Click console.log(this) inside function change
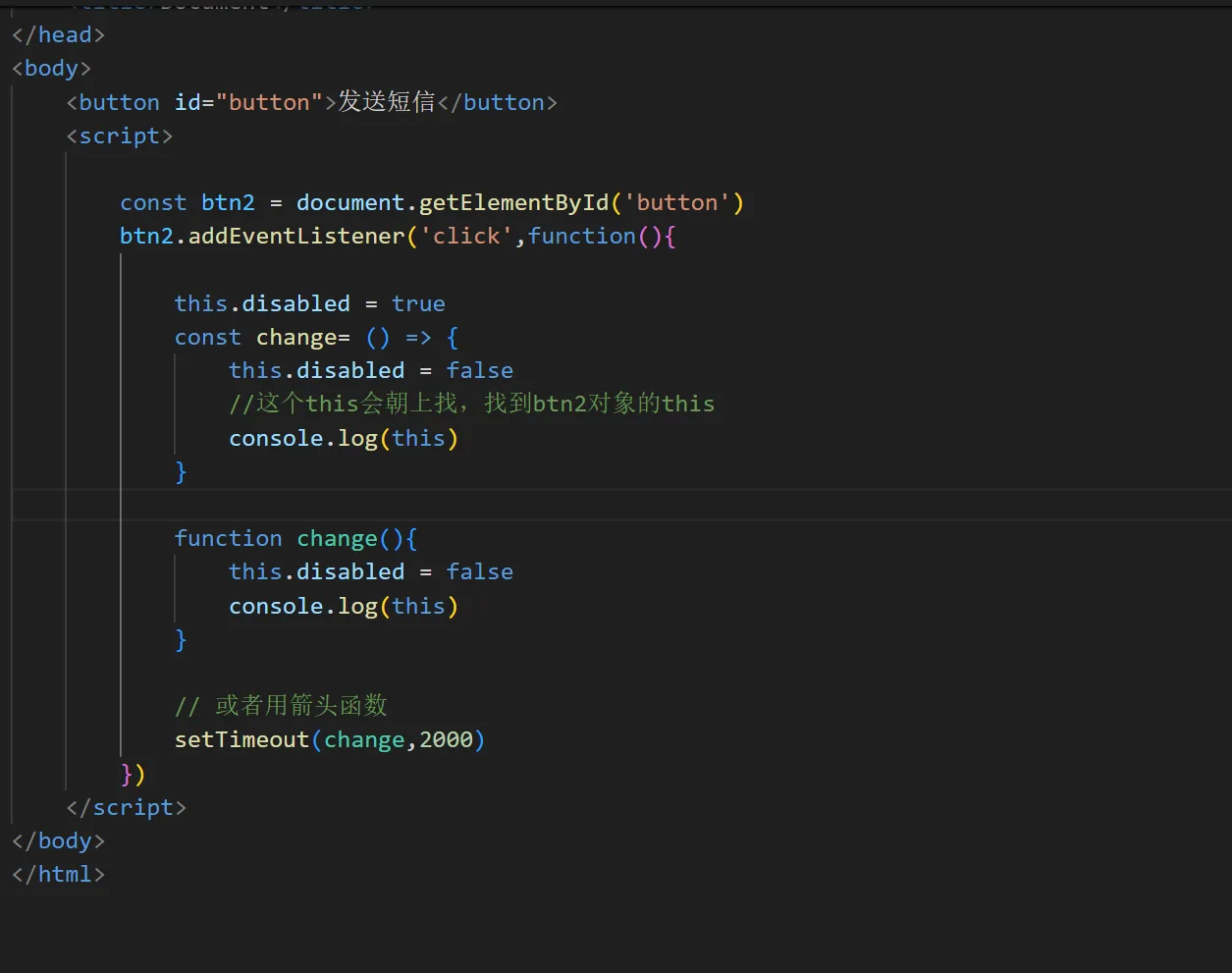Screen dimensions: 1232x973 click(344, 606)
